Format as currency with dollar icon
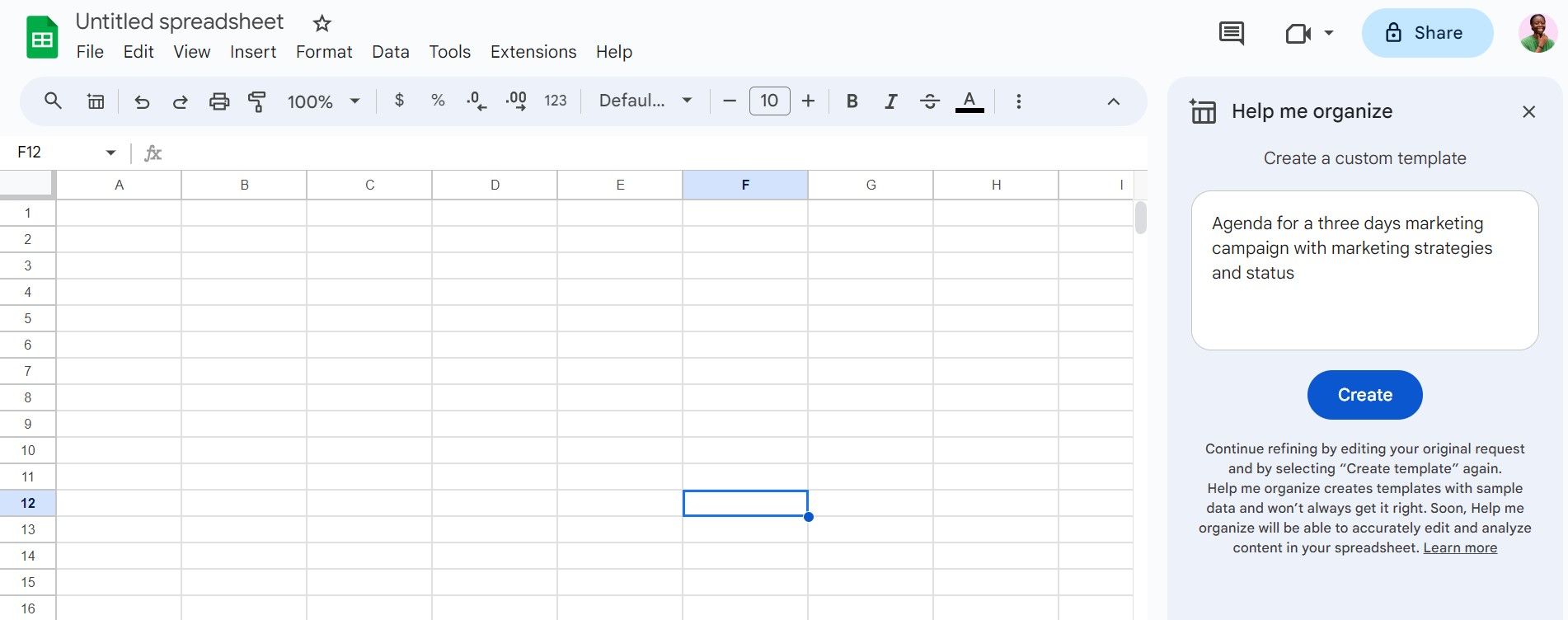The height and width of the screenshot is (620, 1568). coord(400,101)
